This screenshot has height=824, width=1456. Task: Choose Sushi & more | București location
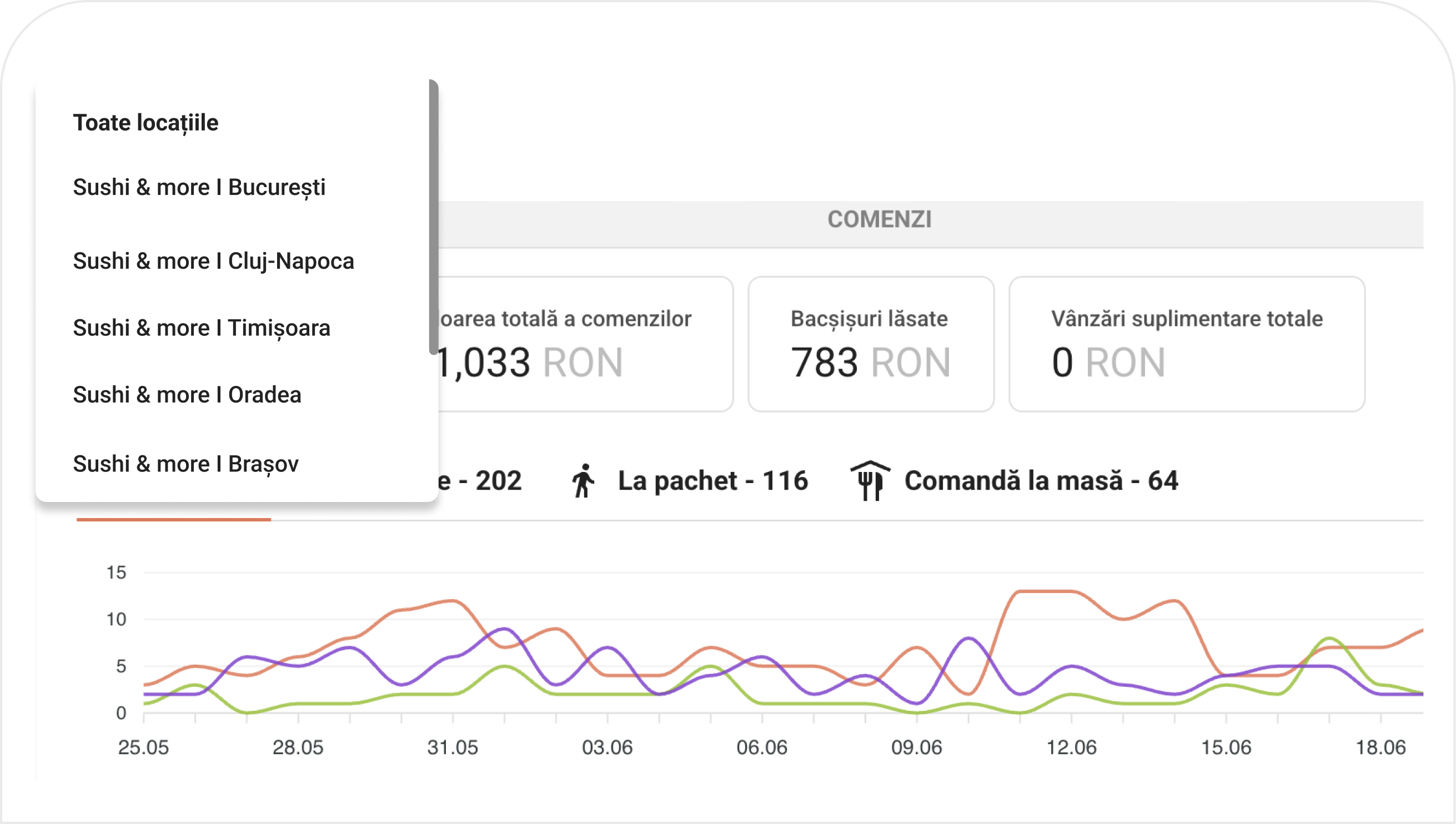(x=199, y=187)
